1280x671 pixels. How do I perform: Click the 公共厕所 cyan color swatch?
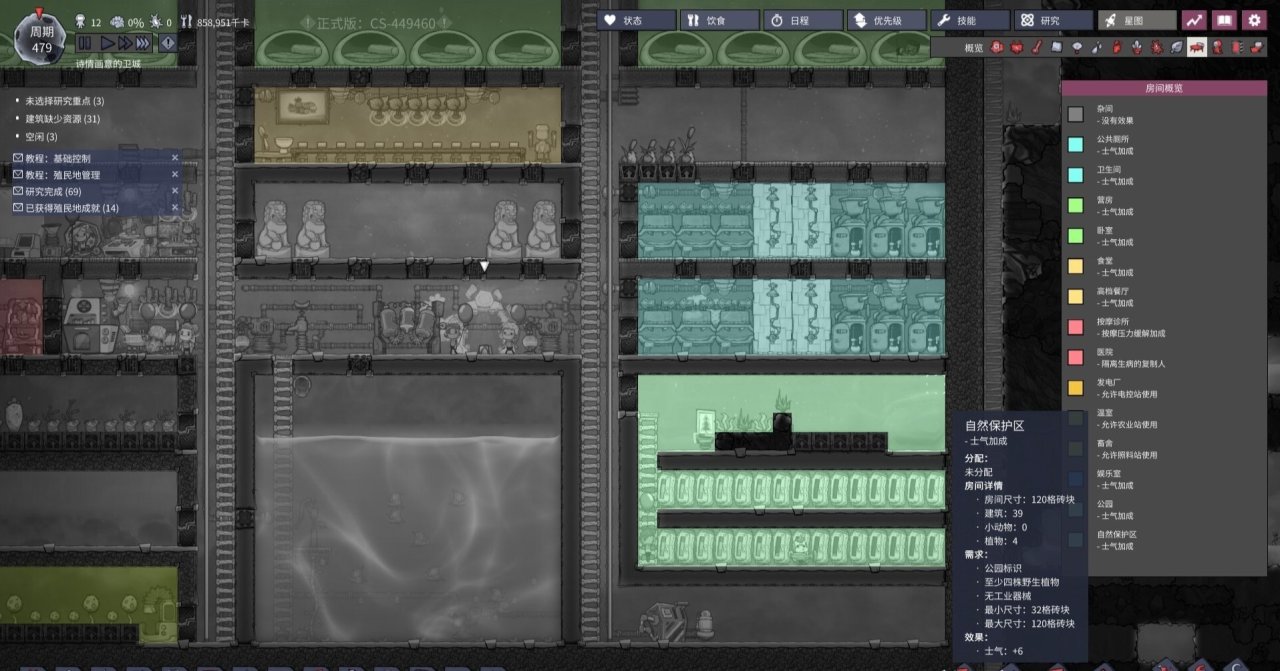coord(1075,145)
